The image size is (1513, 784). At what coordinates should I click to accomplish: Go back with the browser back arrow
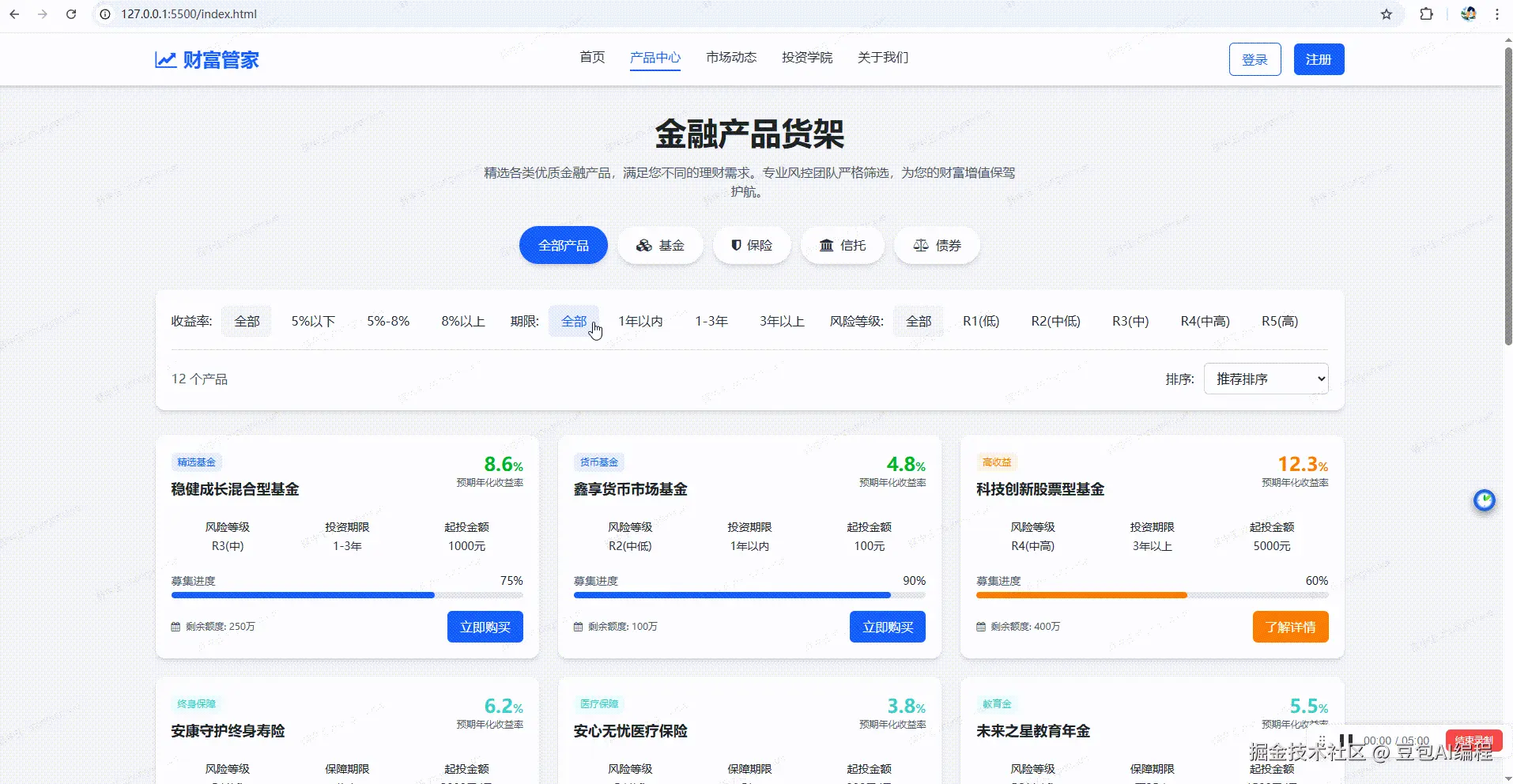14,14
